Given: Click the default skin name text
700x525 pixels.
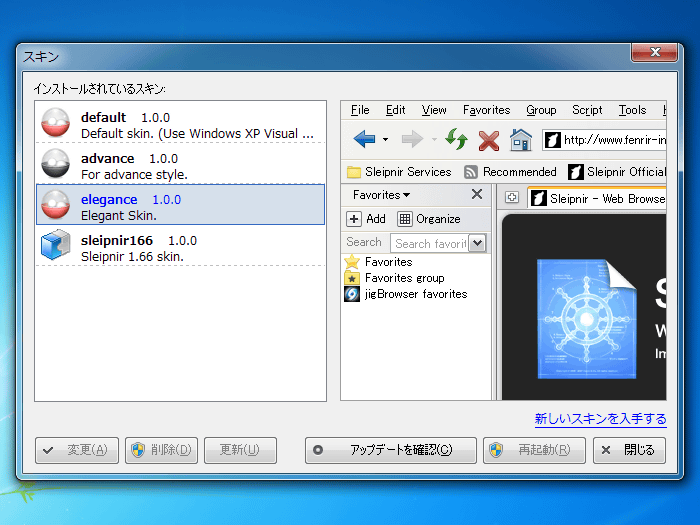Looking at the screenshot, I should pos(103,117).
